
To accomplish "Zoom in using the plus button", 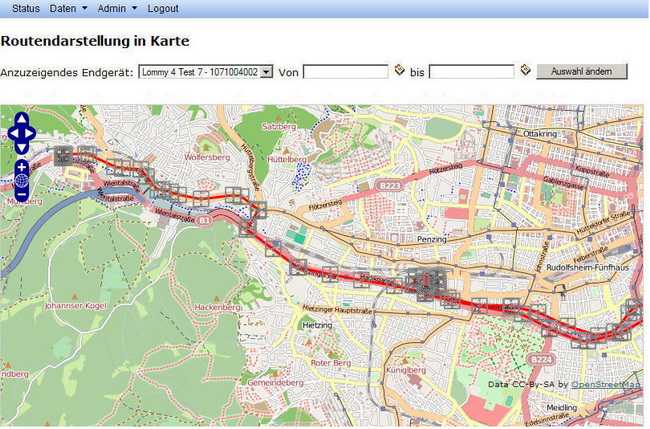I will click(x=22, y=167).
